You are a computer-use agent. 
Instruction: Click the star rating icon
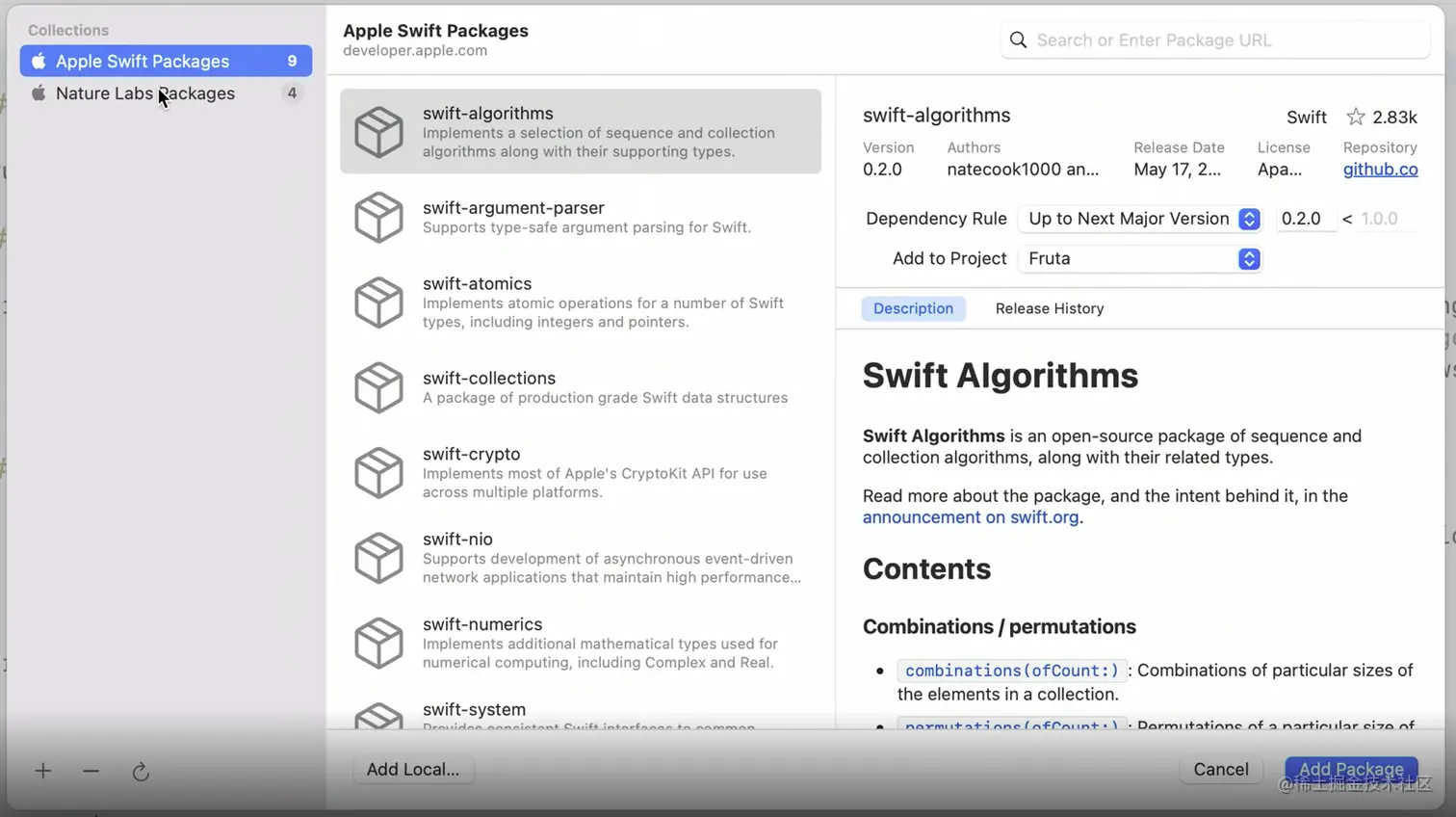pyautogui.click(x=1356, y=117)
